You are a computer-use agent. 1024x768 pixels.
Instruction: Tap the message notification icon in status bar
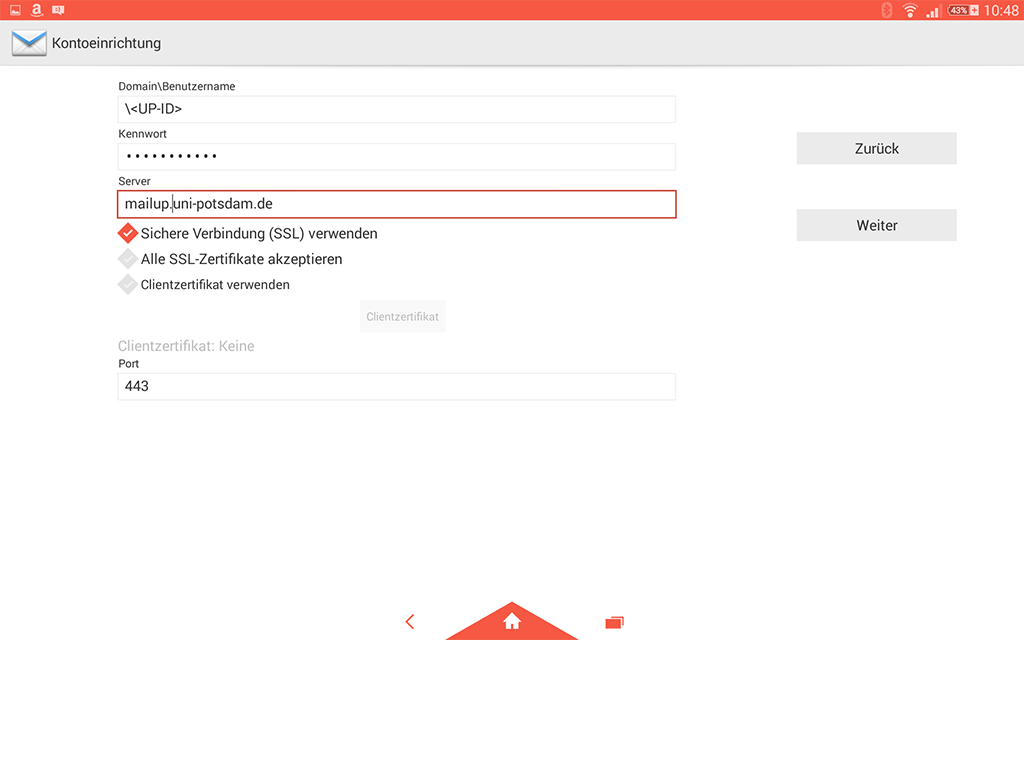tap(58, 10)
